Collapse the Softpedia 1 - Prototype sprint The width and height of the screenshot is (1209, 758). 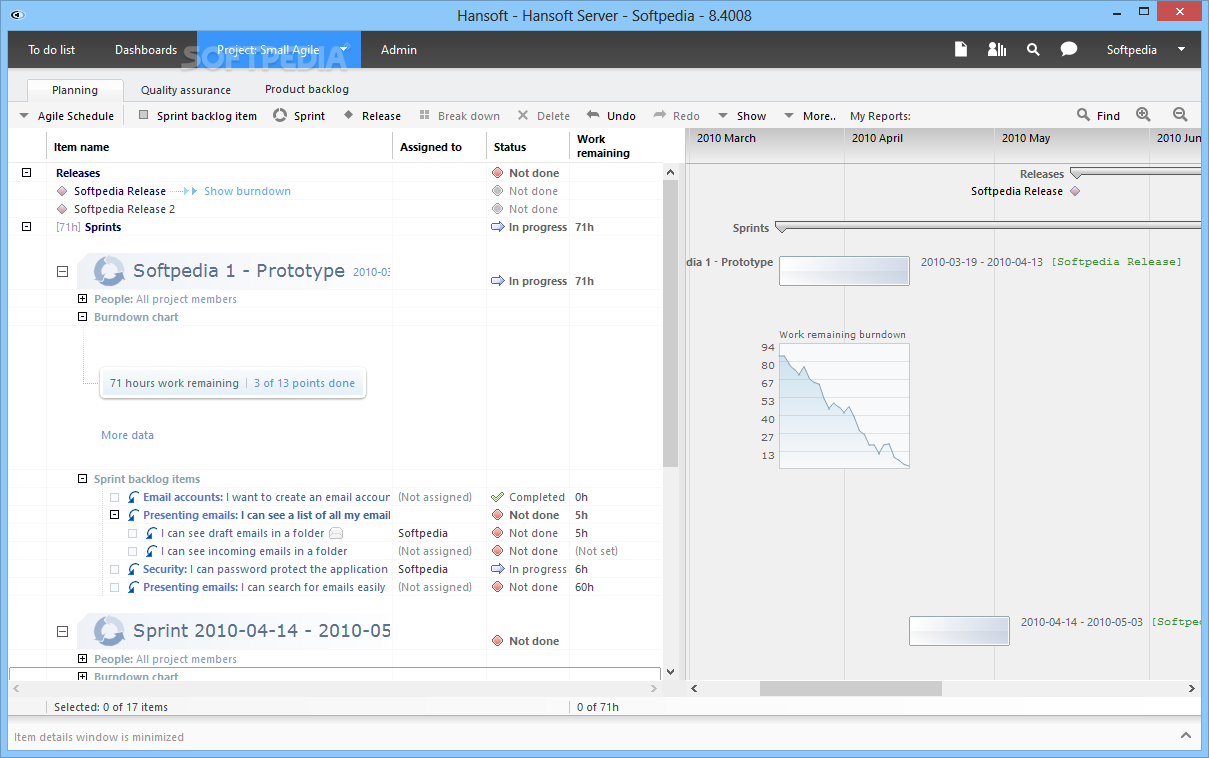click(x=62, y=271)
